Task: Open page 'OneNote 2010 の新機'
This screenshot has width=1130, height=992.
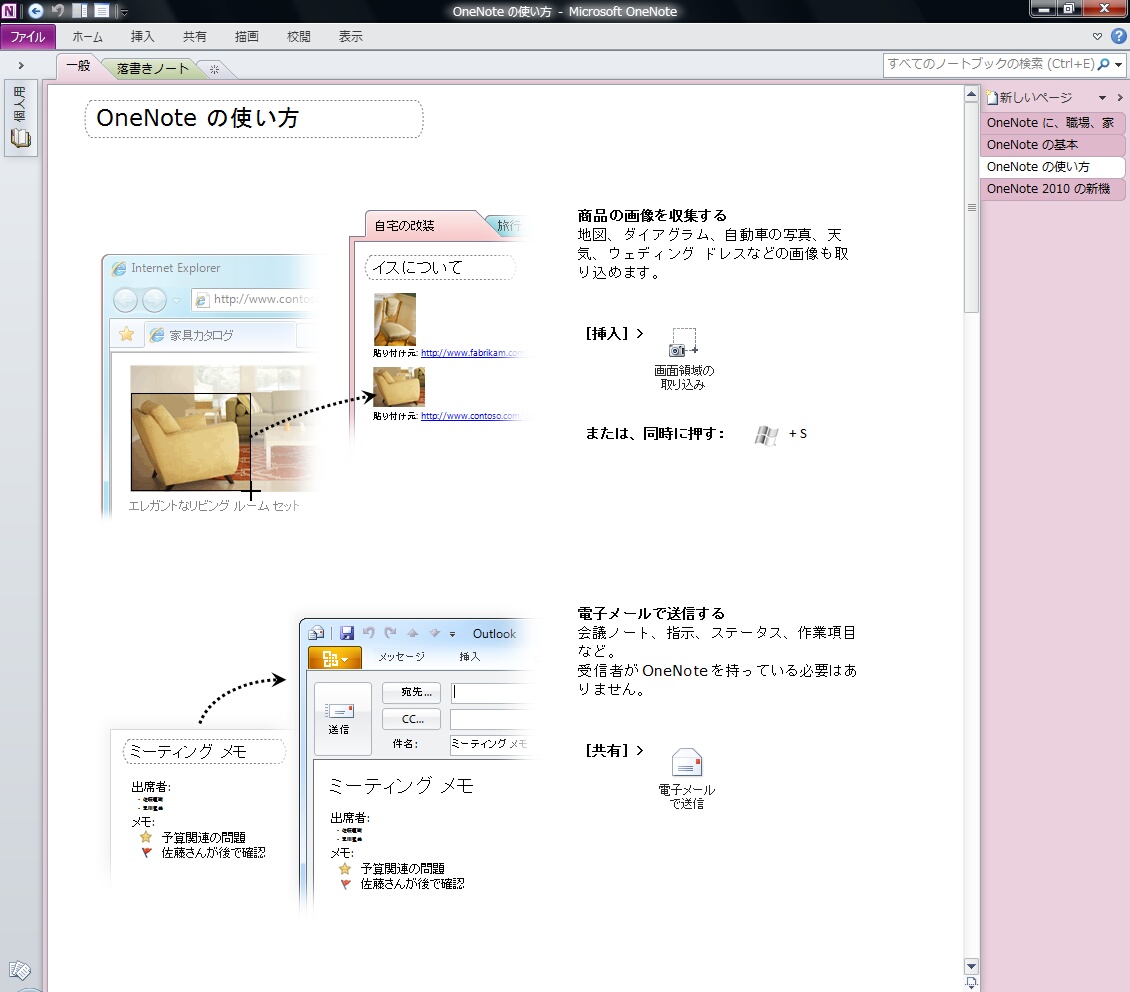Action: 1051,189
